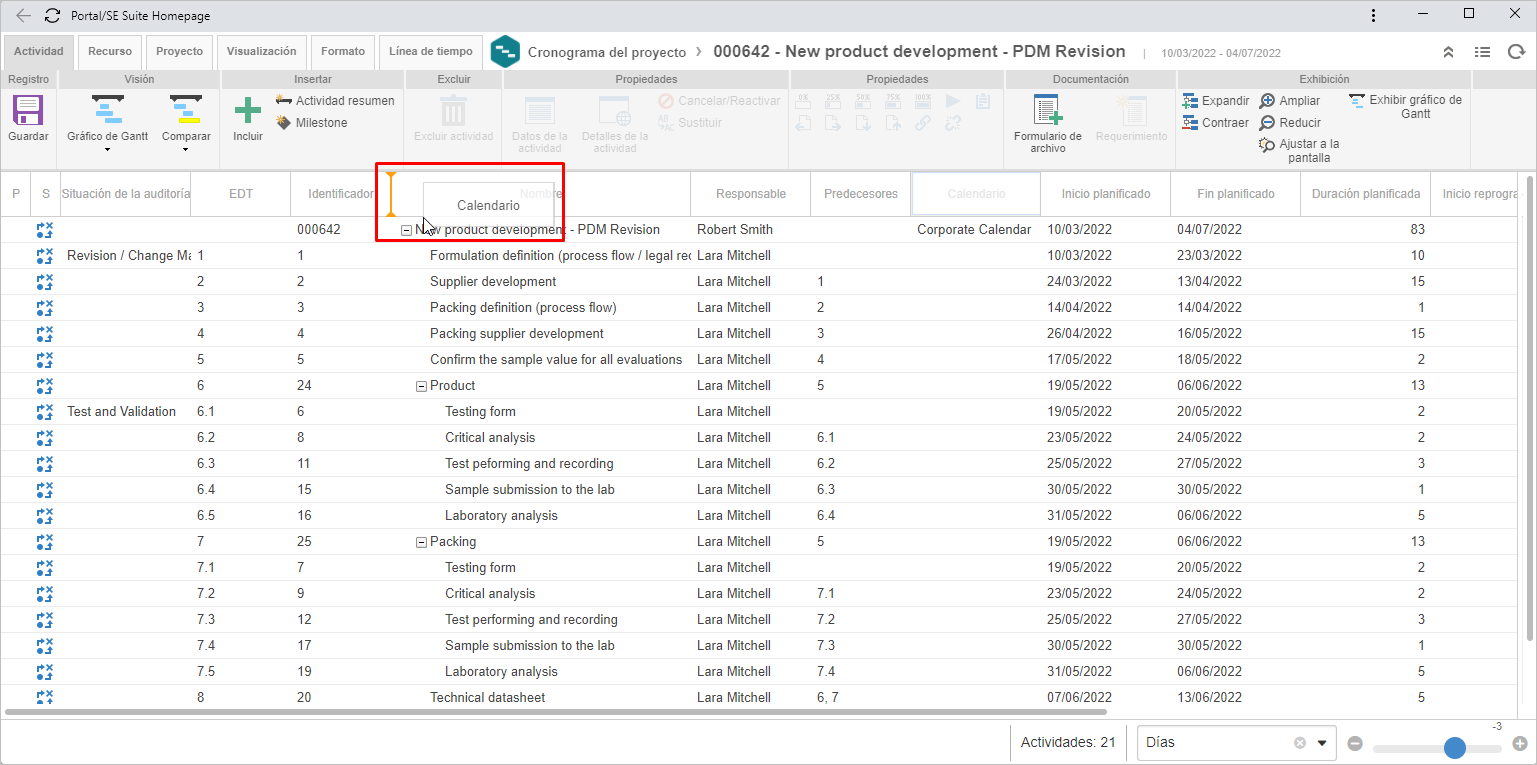Switch to the Formato tab
The image size is (1537, 765).
343,51
